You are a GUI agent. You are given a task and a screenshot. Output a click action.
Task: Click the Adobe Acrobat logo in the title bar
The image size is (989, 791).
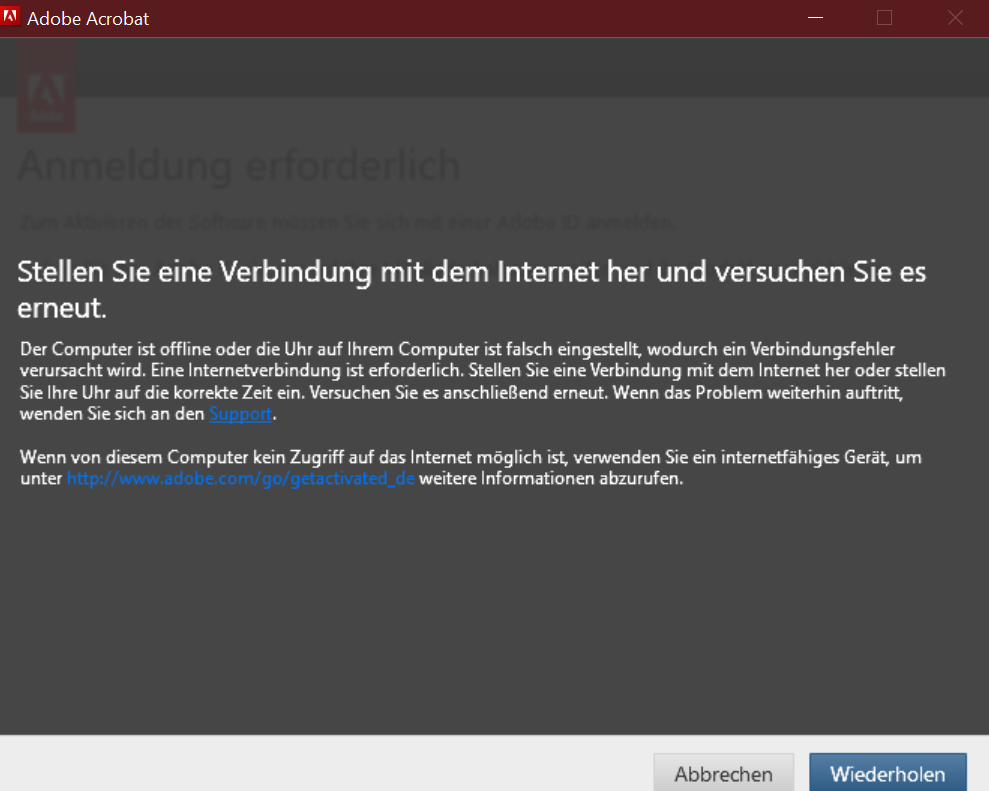pyautogui.click(x=11, y=17)
